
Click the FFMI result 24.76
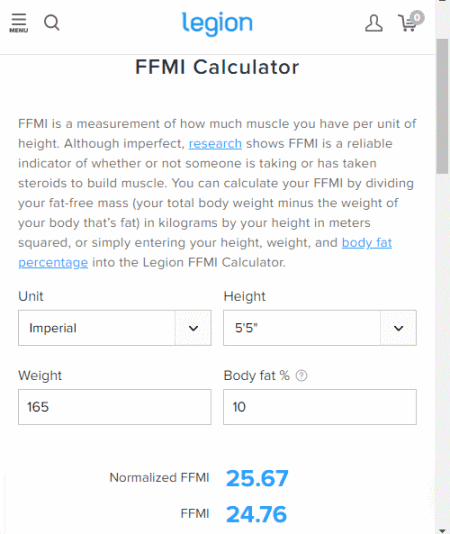(257, 514)
